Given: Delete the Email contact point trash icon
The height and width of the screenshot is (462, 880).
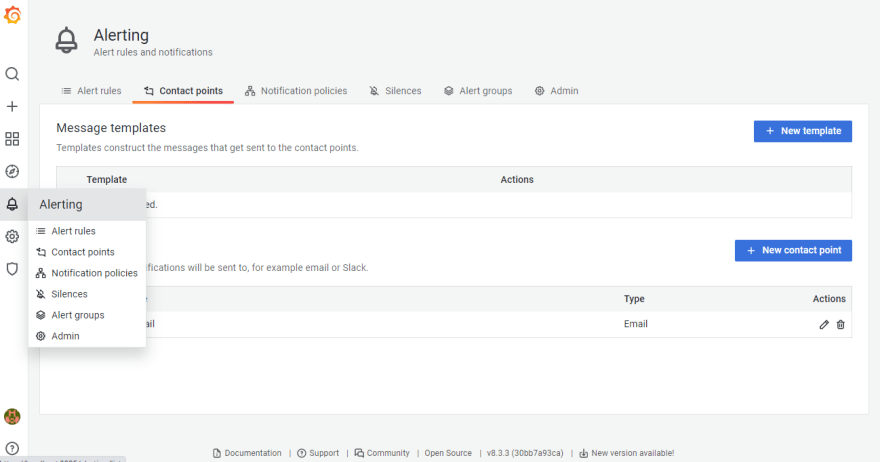Looking at the screenshot, I should [x=841, y=324].
